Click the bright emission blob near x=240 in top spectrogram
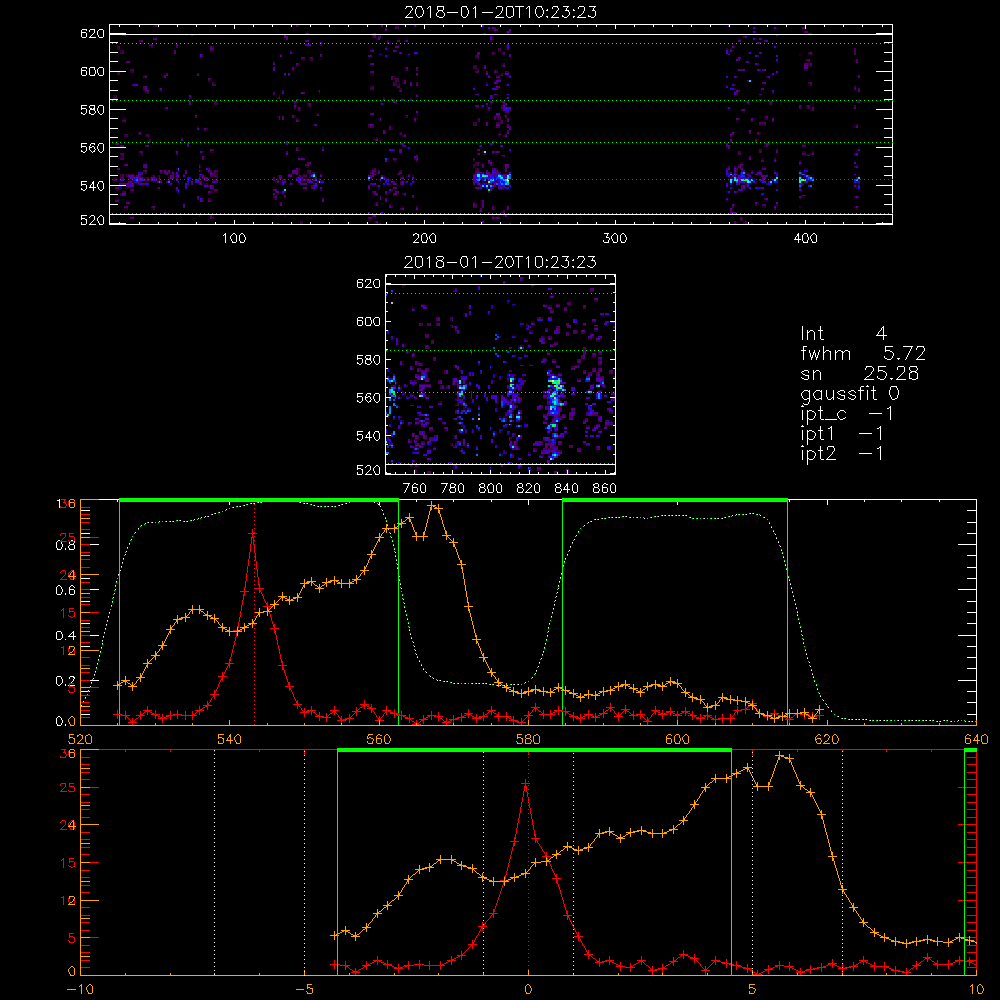The height and width of the screenshot is (1000, 1000). click(x=492, y=180)
